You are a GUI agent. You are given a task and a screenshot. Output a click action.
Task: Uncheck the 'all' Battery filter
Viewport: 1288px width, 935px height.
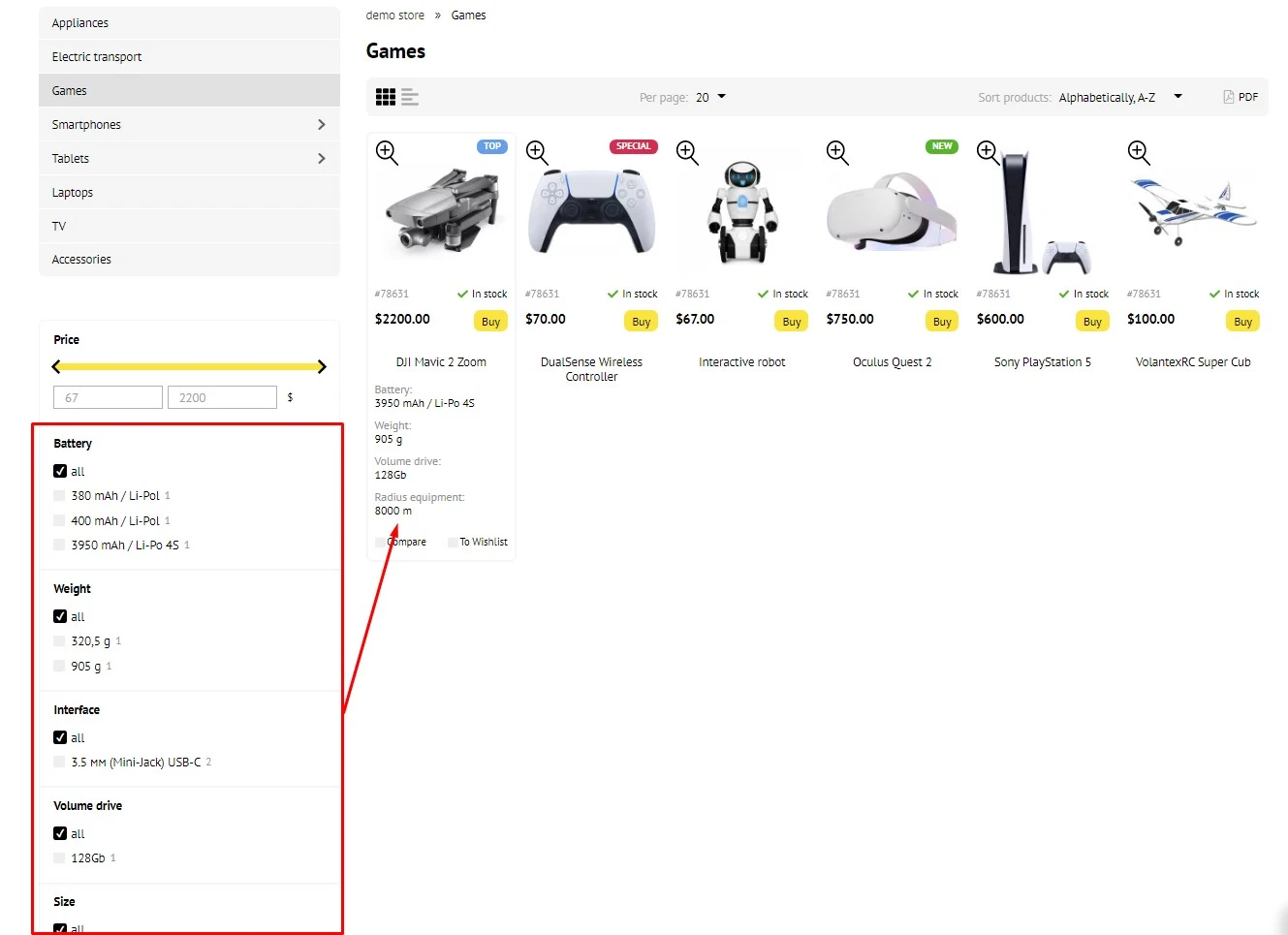coord(59,471)
